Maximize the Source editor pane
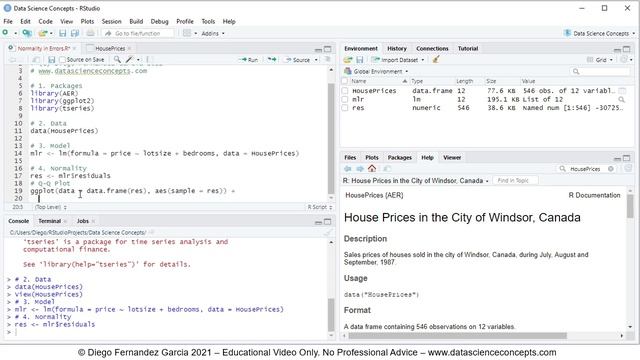This screenshot has height=360, width=640. [327, 49]
